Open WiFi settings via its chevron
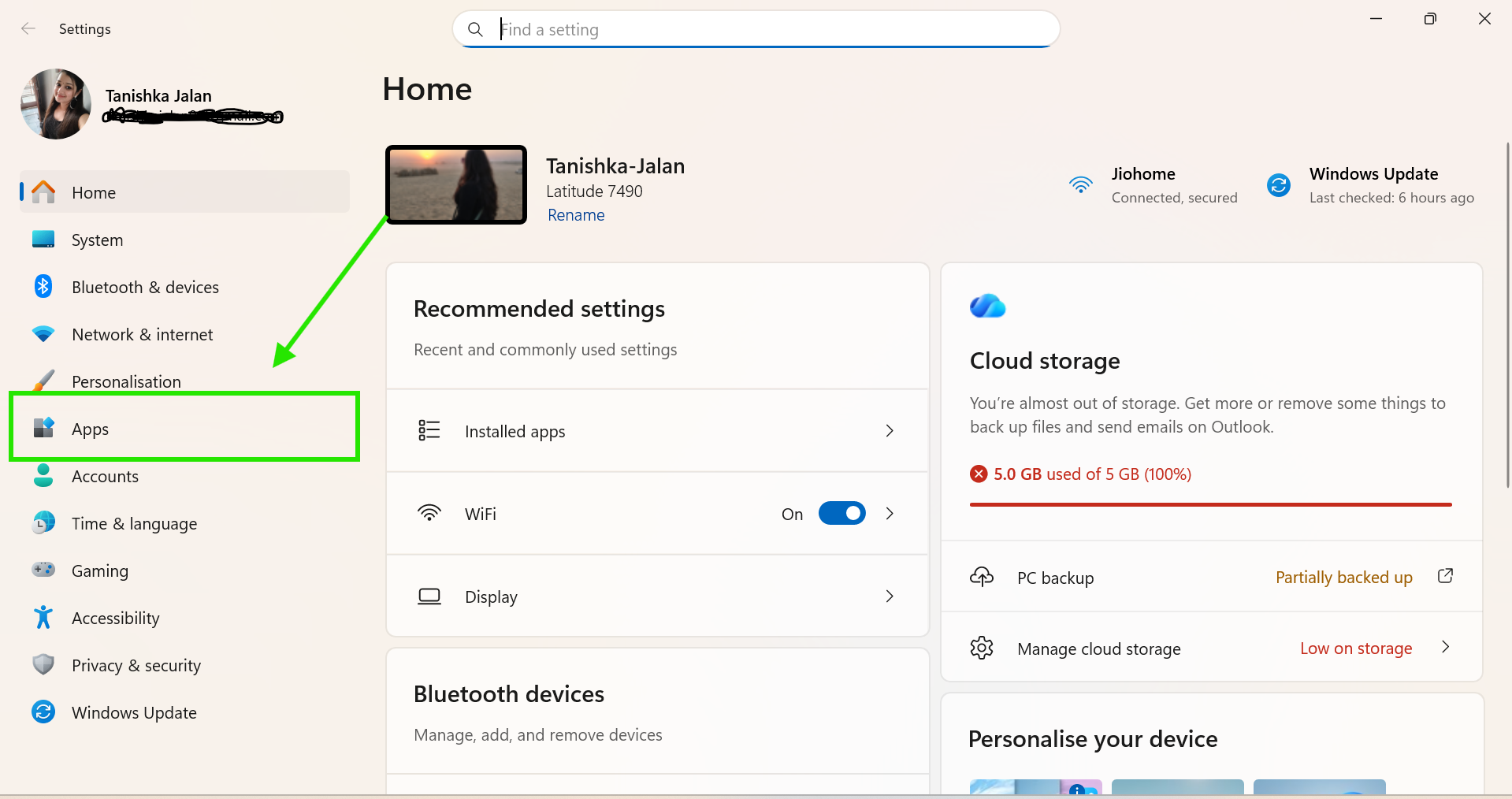The image size is (1512, 799). click(x=890, y=513)
